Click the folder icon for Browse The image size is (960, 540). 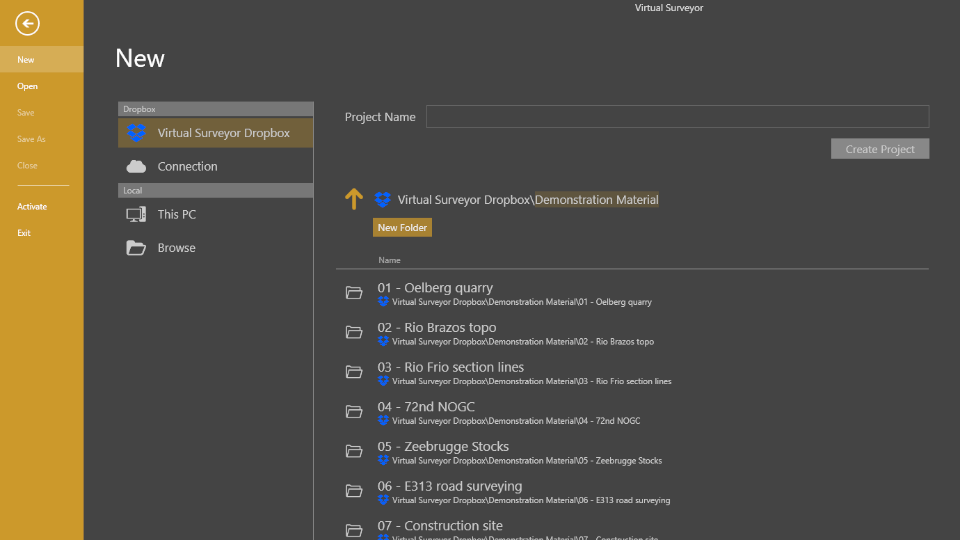136,248
